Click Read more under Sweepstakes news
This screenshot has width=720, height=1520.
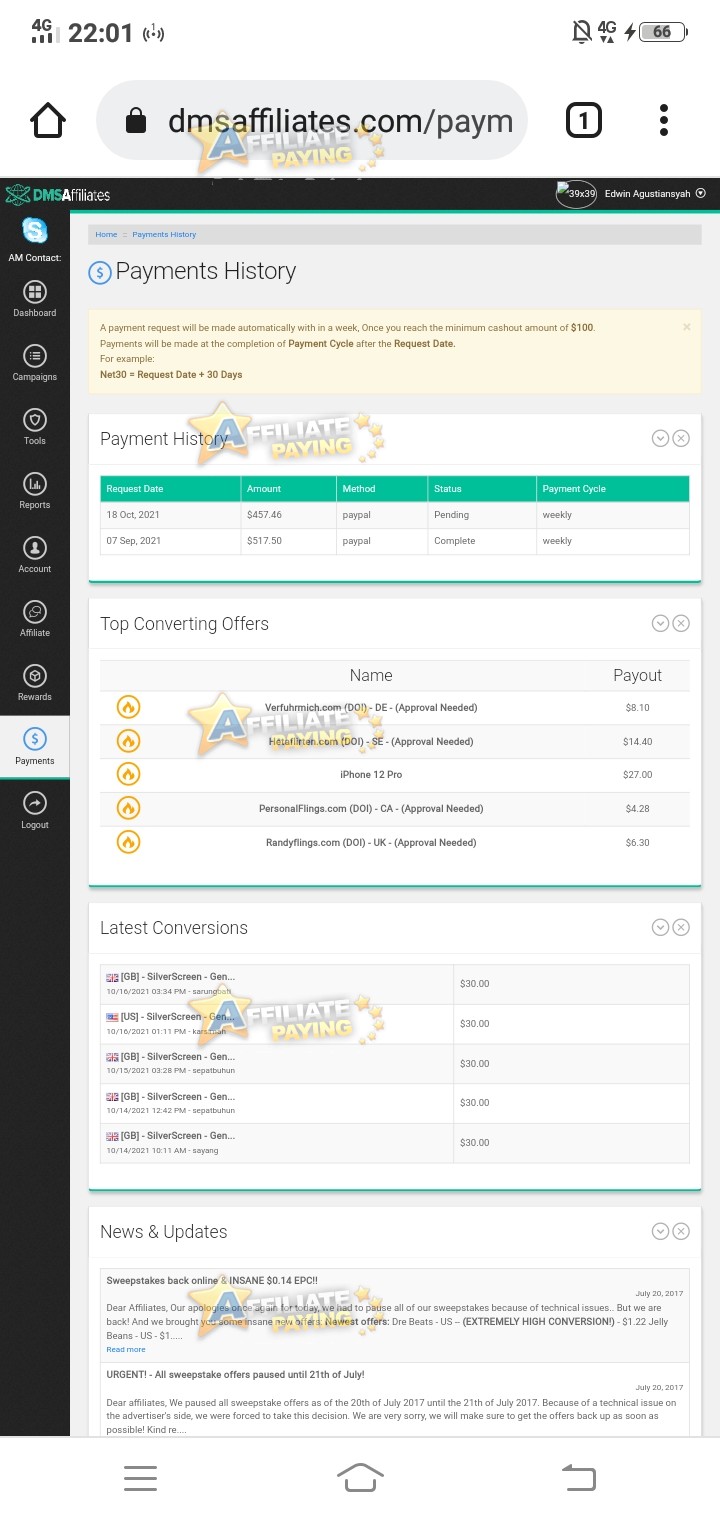[126, 1349]
